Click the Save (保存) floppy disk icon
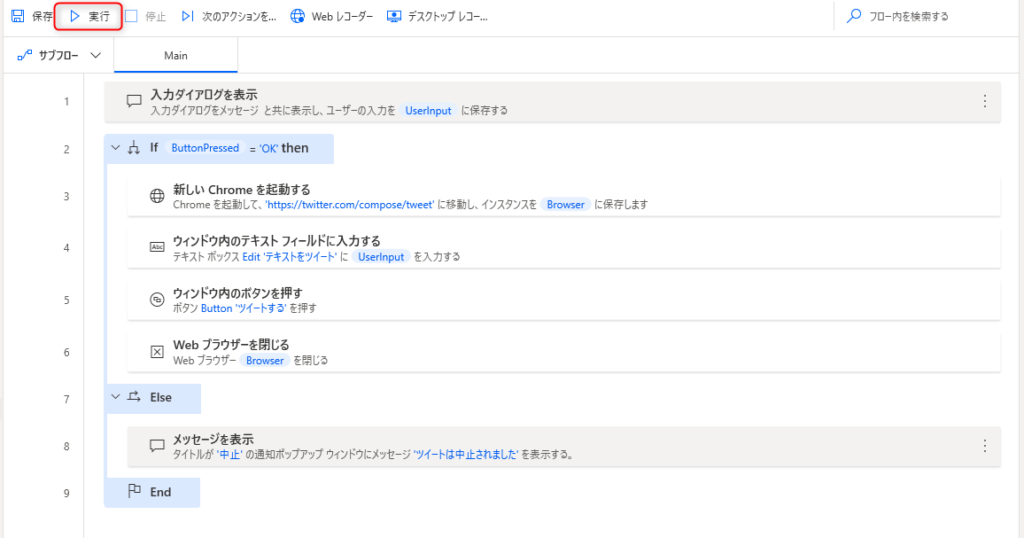Image resolution: width=1024 pixels, height=538 pixels. pos(18,16)
